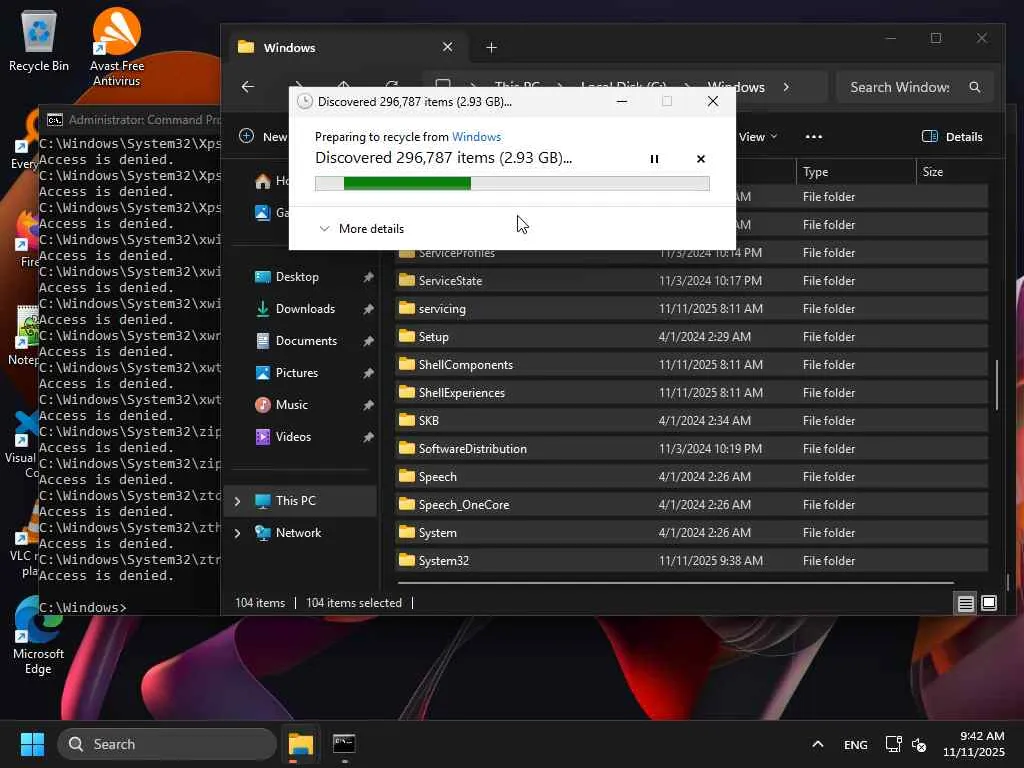Click the Windows link in recycle dialog
This screenshot has height=768, width=1024.
pos(476,136)
